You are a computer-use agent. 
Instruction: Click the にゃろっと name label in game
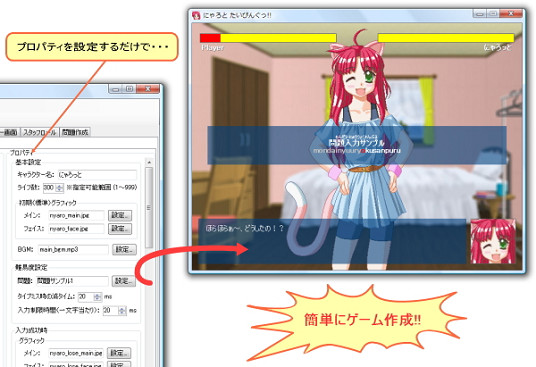click(498, 47)
